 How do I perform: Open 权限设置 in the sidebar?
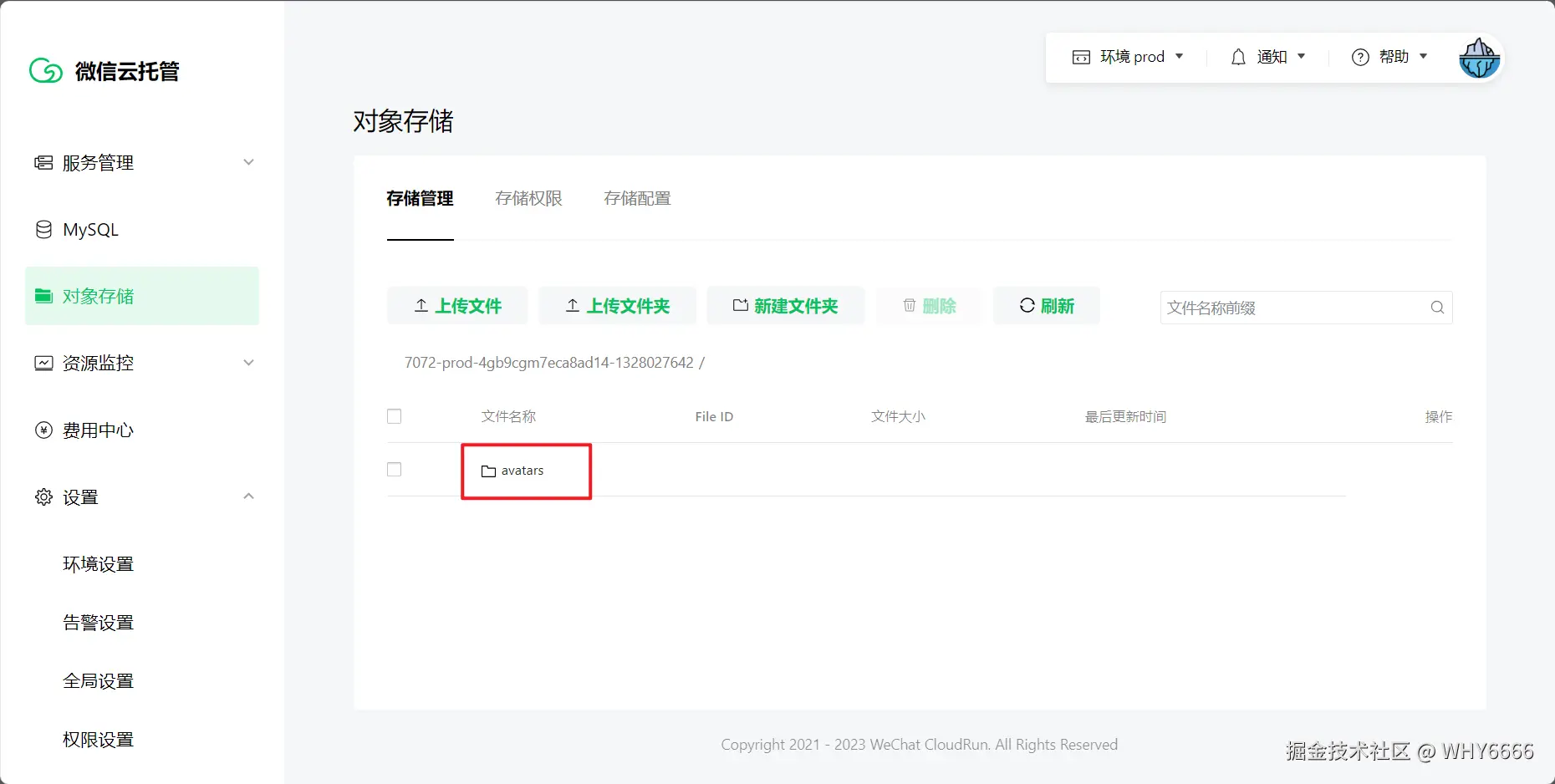[99, 740]
